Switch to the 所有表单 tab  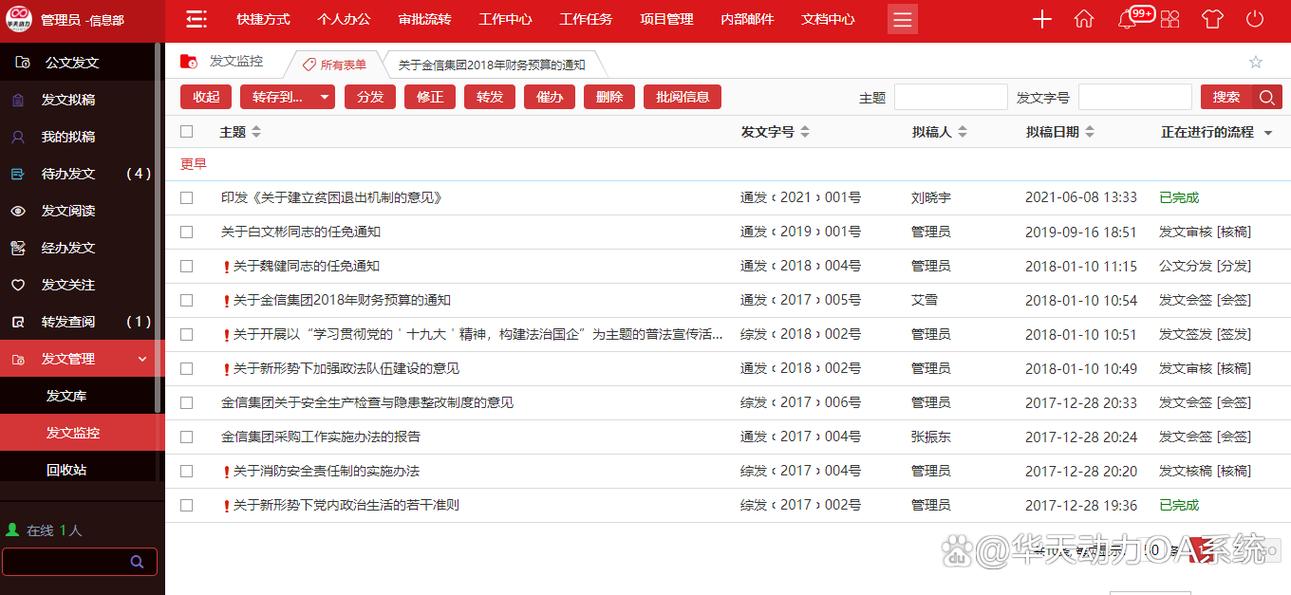click(338, 62)
